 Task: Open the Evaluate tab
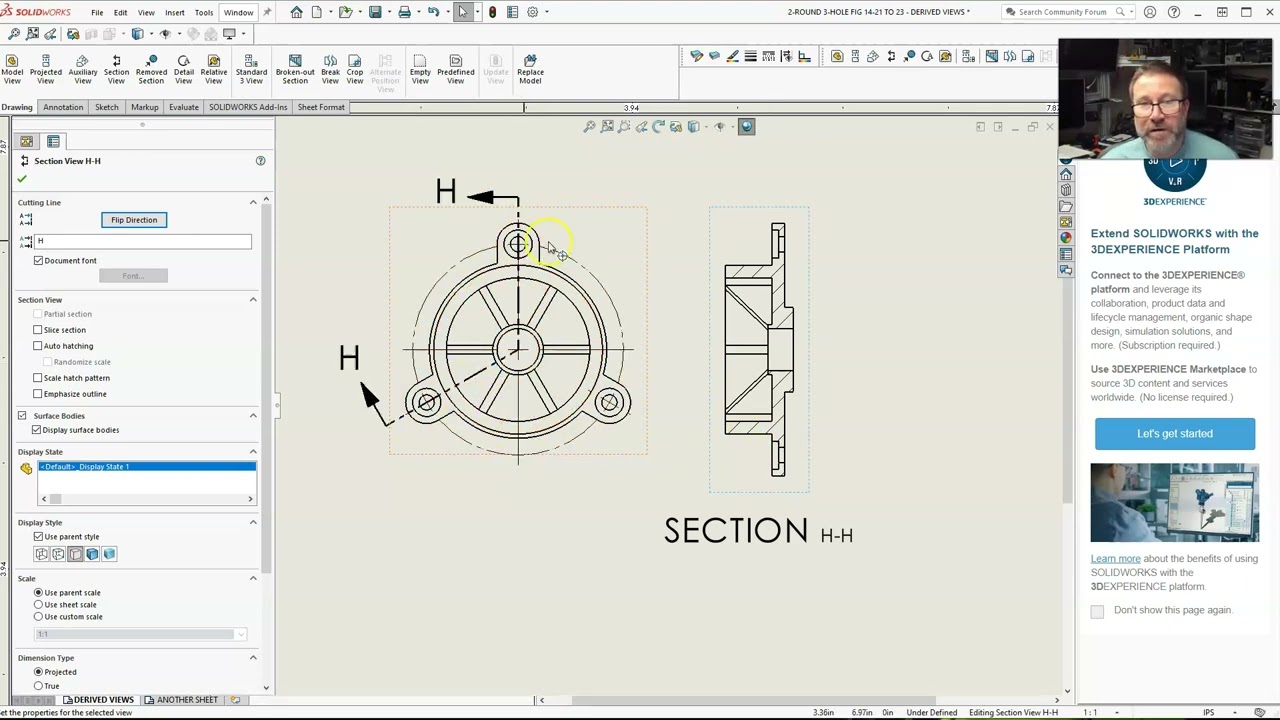tap(183, 107)
